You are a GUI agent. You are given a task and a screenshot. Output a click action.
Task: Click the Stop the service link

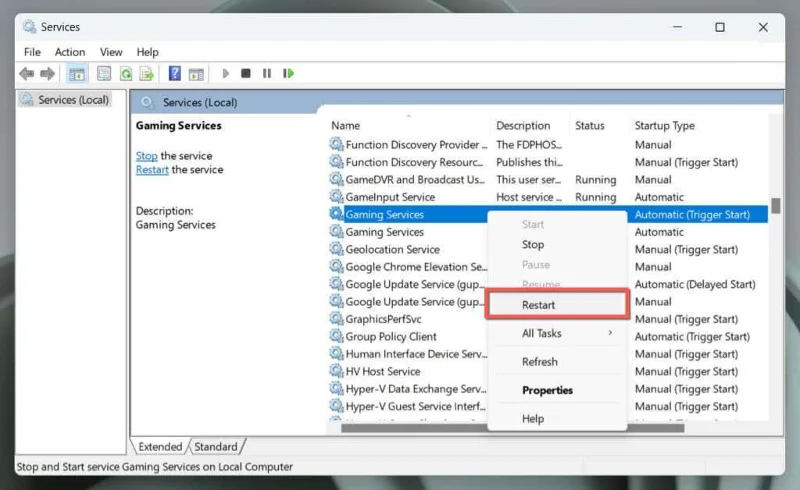point(146,156)
